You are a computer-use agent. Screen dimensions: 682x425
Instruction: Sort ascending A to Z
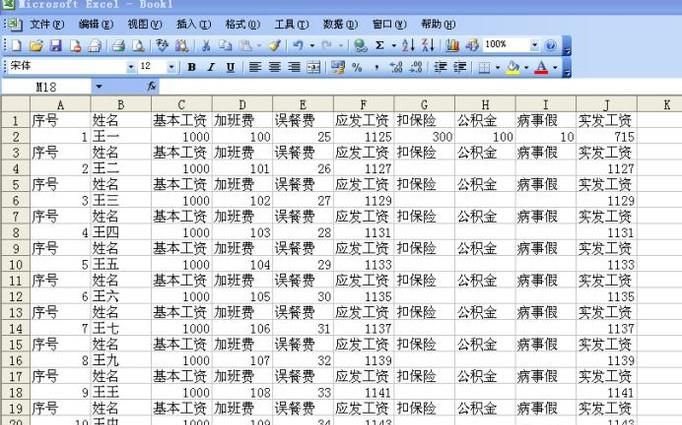pos(408,45)
